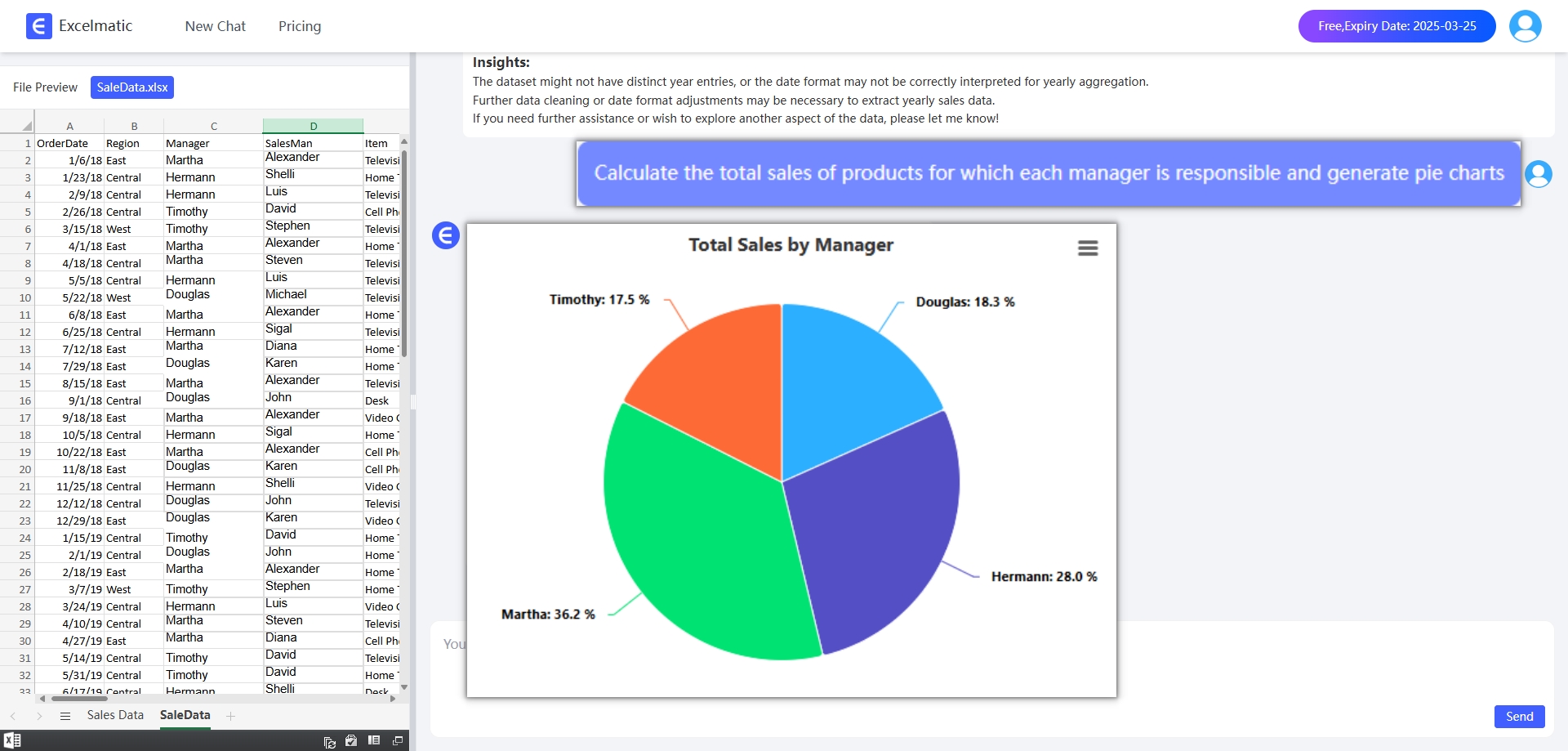Add a new sheet with plus icon
Image resolution: width=1568 pixels, height=751 pixels.
(x=231, y=716)
